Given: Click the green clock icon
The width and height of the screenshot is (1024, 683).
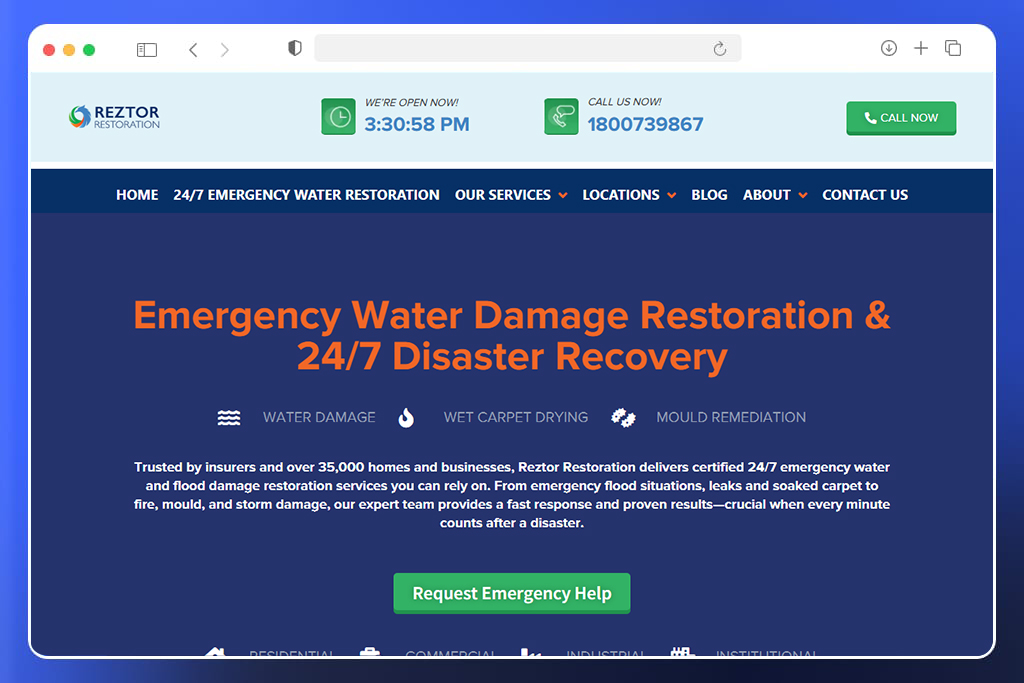Looking at the screenshot, I should pyautogui.click(x=338, y=117).
